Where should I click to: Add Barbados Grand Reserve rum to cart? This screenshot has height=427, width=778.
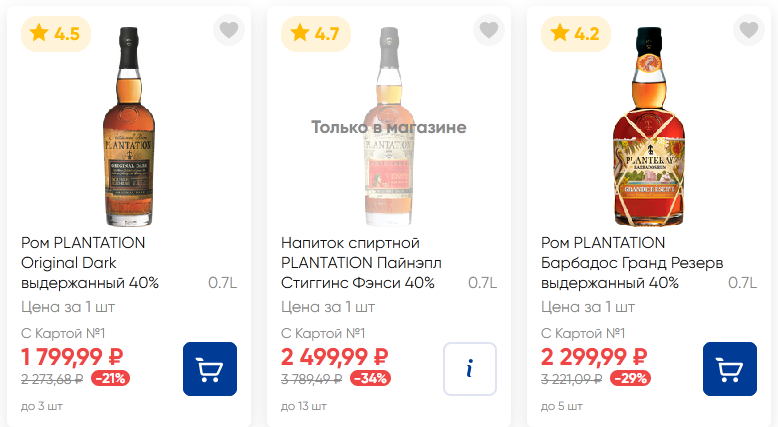pos(730,369)
